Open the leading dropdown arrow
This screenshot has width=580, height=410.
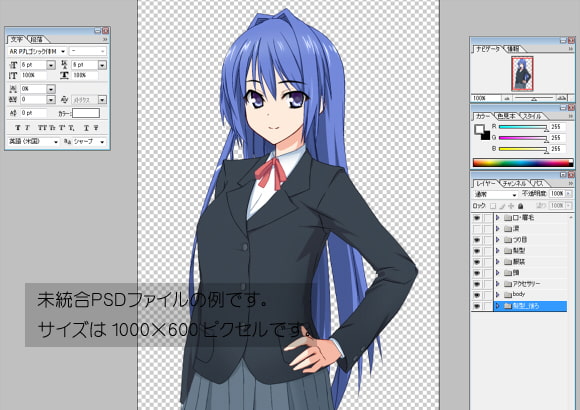coord(102,65)
